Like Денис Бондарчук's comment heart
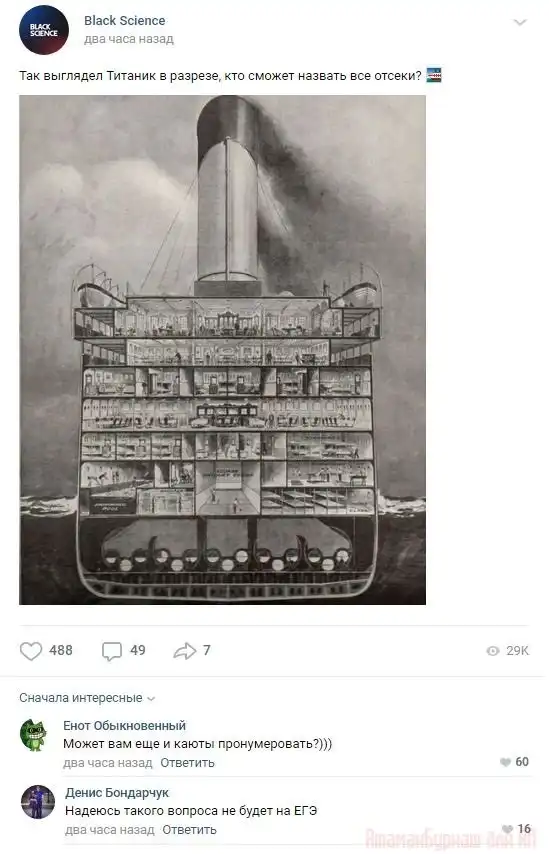549x854 pixels. pos(507,829)
